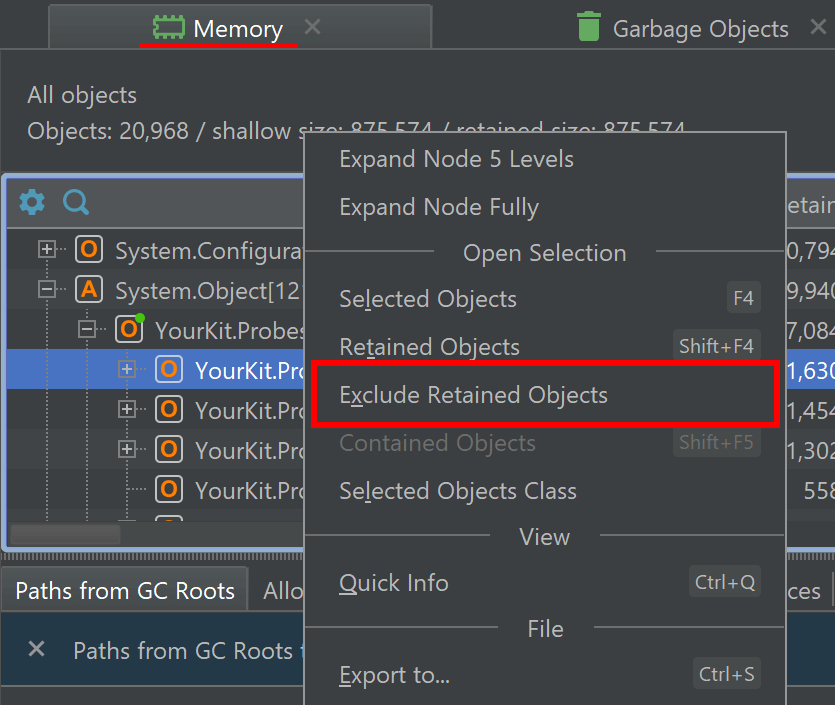Close the Memory tab
The image size is (835, 705).
click(x=313, y=27)
